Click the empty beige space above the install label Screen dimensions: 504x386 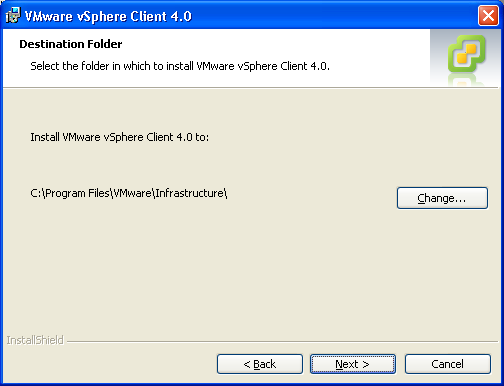pos(250,110)
